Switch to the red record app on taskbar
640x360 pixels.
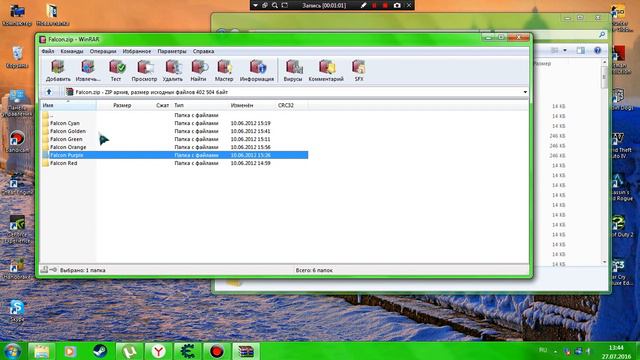(216, 351)
